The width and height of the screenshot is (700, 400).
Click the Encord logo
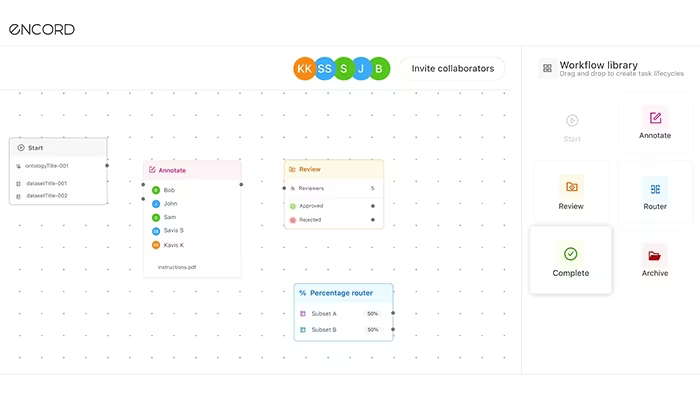click(42, 29)
